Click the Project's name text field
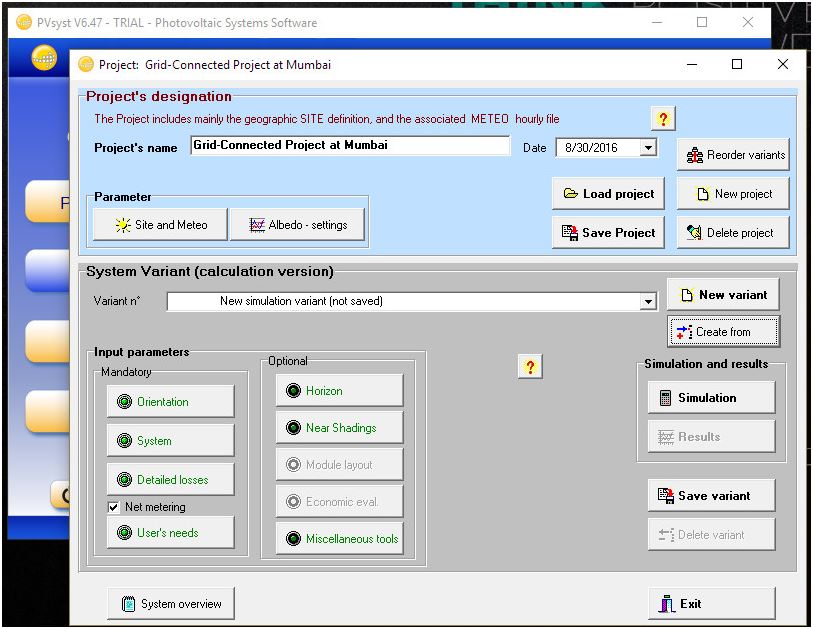This screenshot has height=629, width=813. 350,146
